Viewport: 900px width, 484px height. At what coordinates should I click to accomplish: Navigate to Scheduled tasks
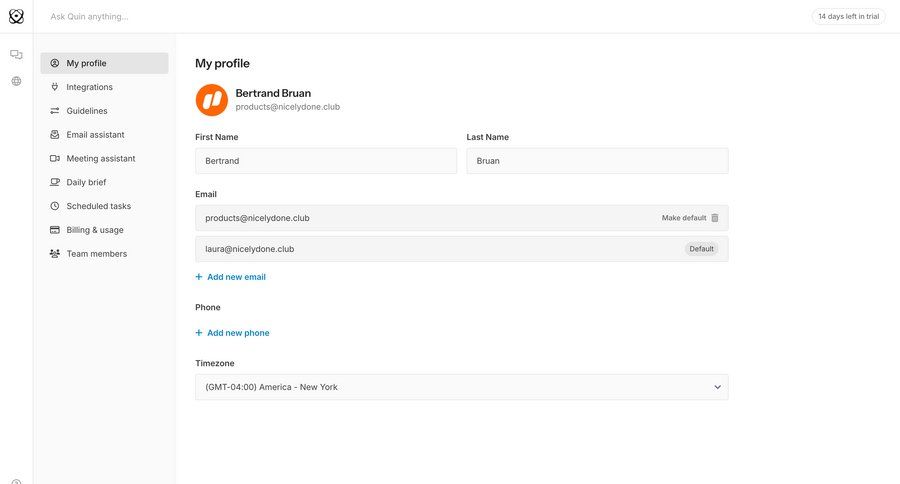pyautogui.click(x=98, y=206)
